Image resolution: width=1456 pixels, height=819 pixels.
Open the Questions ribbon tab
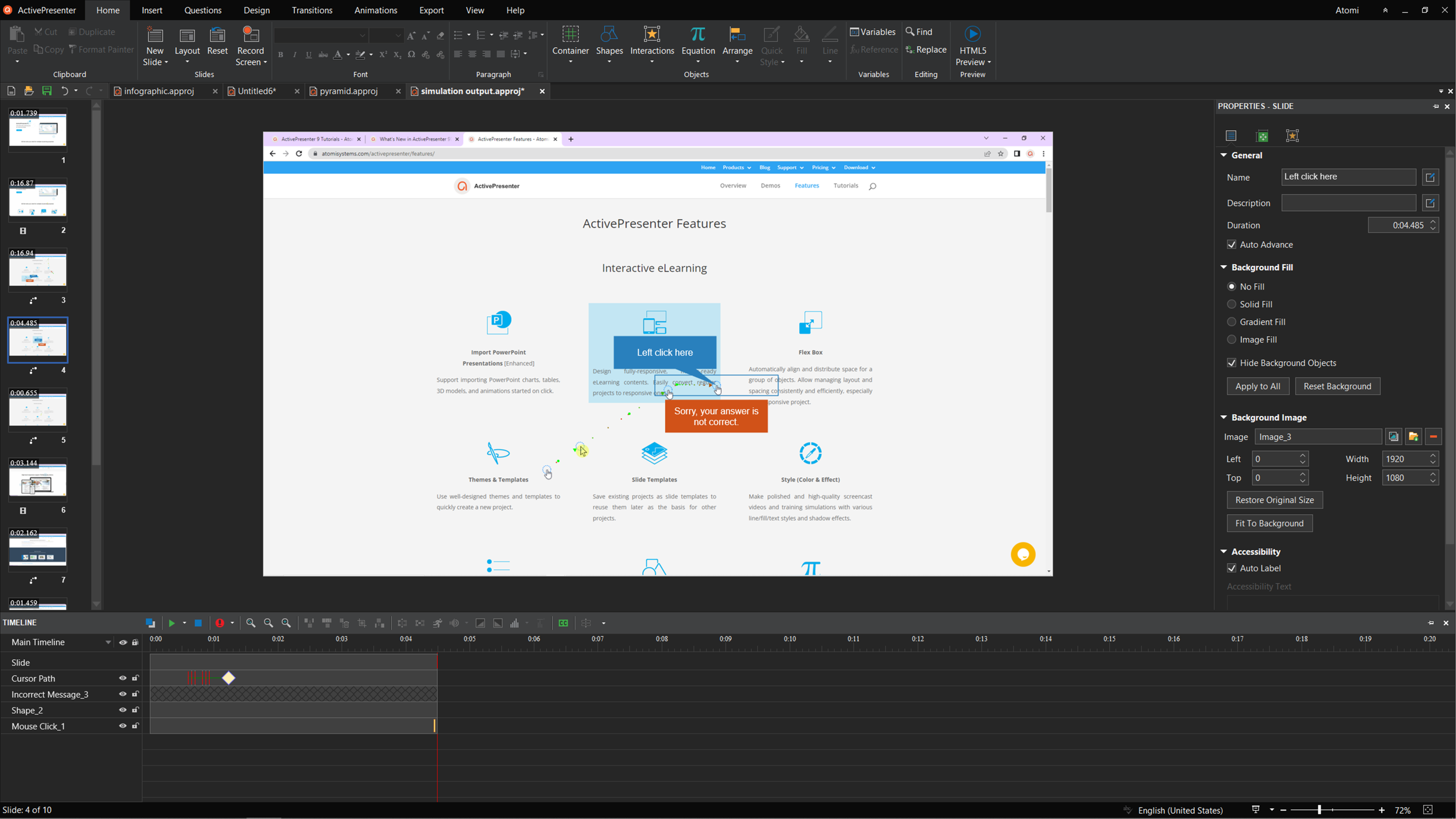(x=202, y=10)
